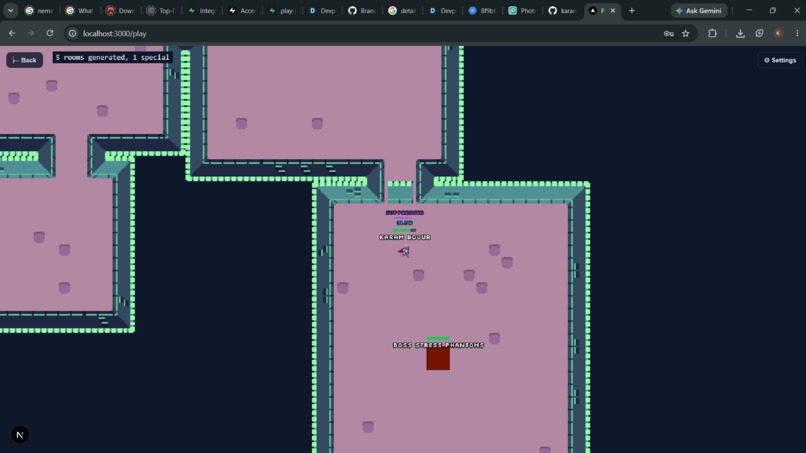Close the active tab
The height and width of the screenshot is (453, 806).
[613, 10]
